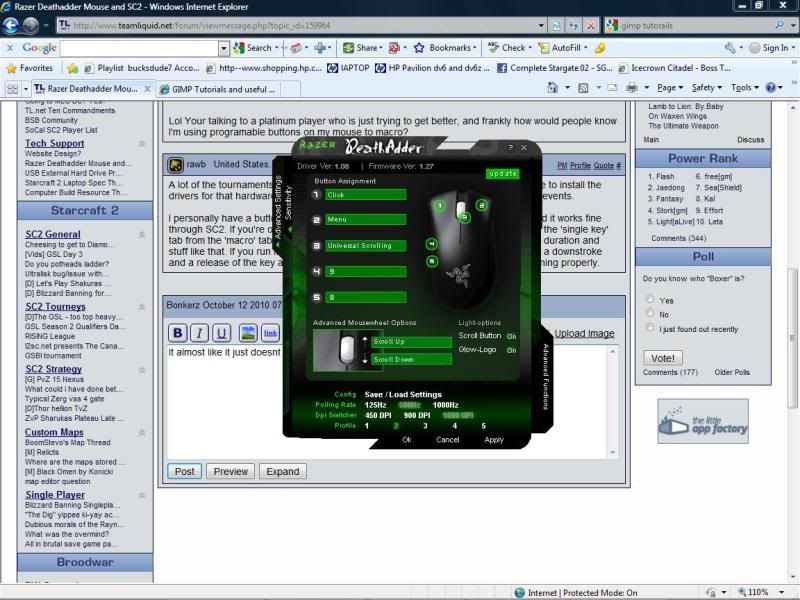
Task: Click the insert link icon in reply editor
Action: click(x=270, y=333)
